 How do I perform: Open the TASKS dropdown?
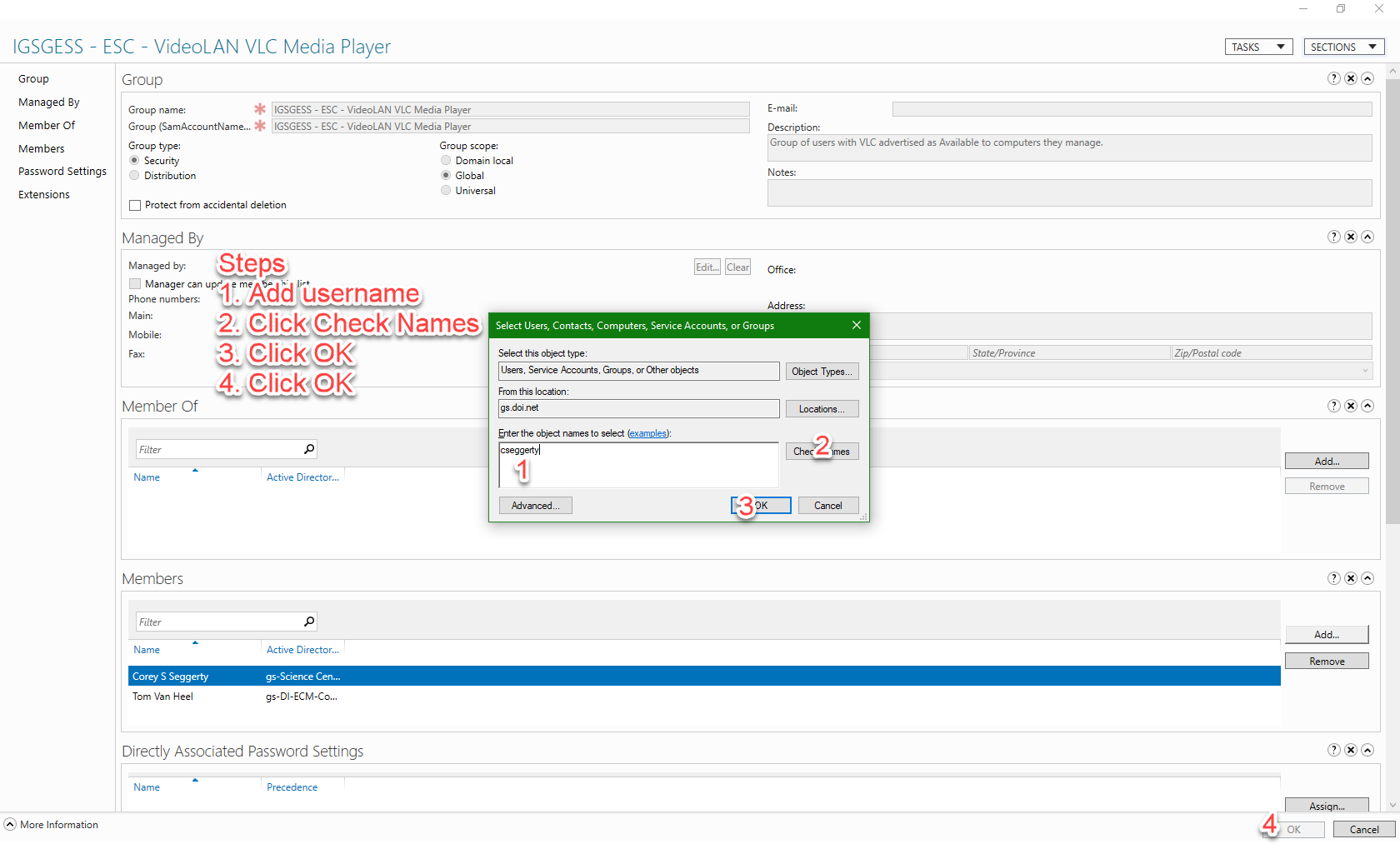pyautogui.click(x=1258, y=47)
